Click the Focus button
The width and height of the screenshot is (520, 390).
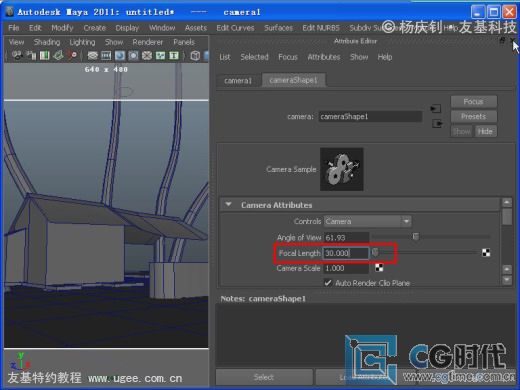[x=473, y=101]
